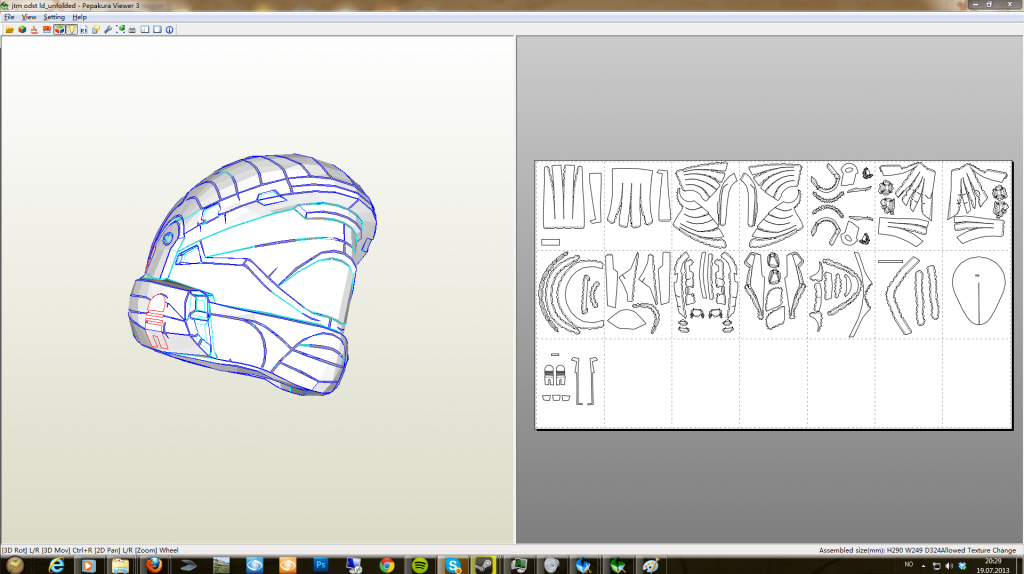The width and height of the screenshot is (1024, 574).
Task: Open the File menu
Action: [9, 17]
